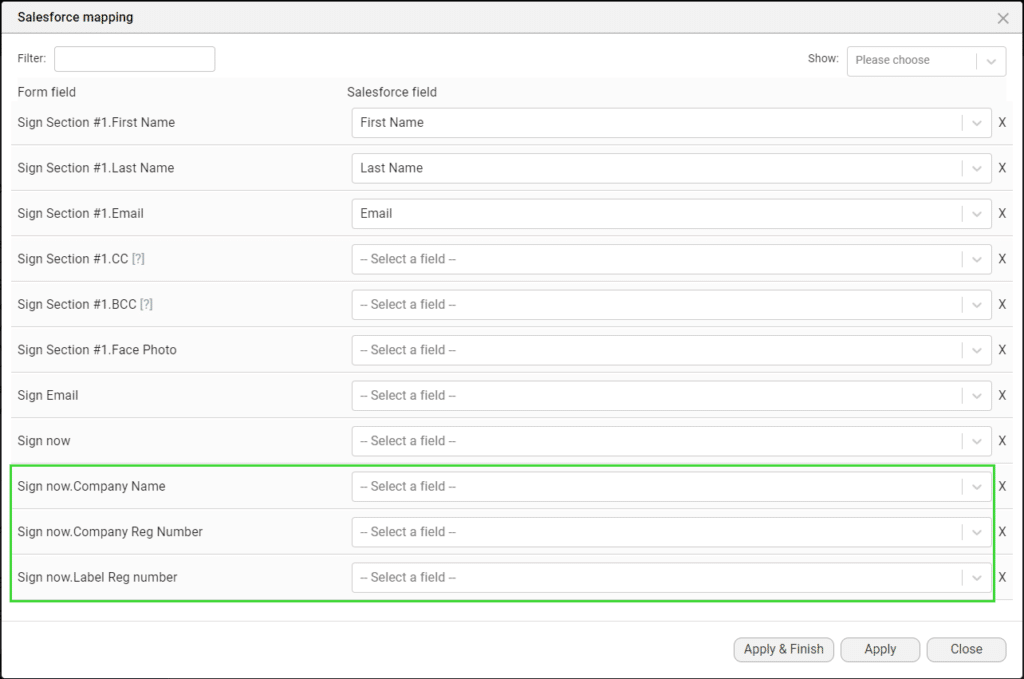Click the [?] help next to CC
The height and width of the screenshot is (679, 1024).
coord(139,259)
